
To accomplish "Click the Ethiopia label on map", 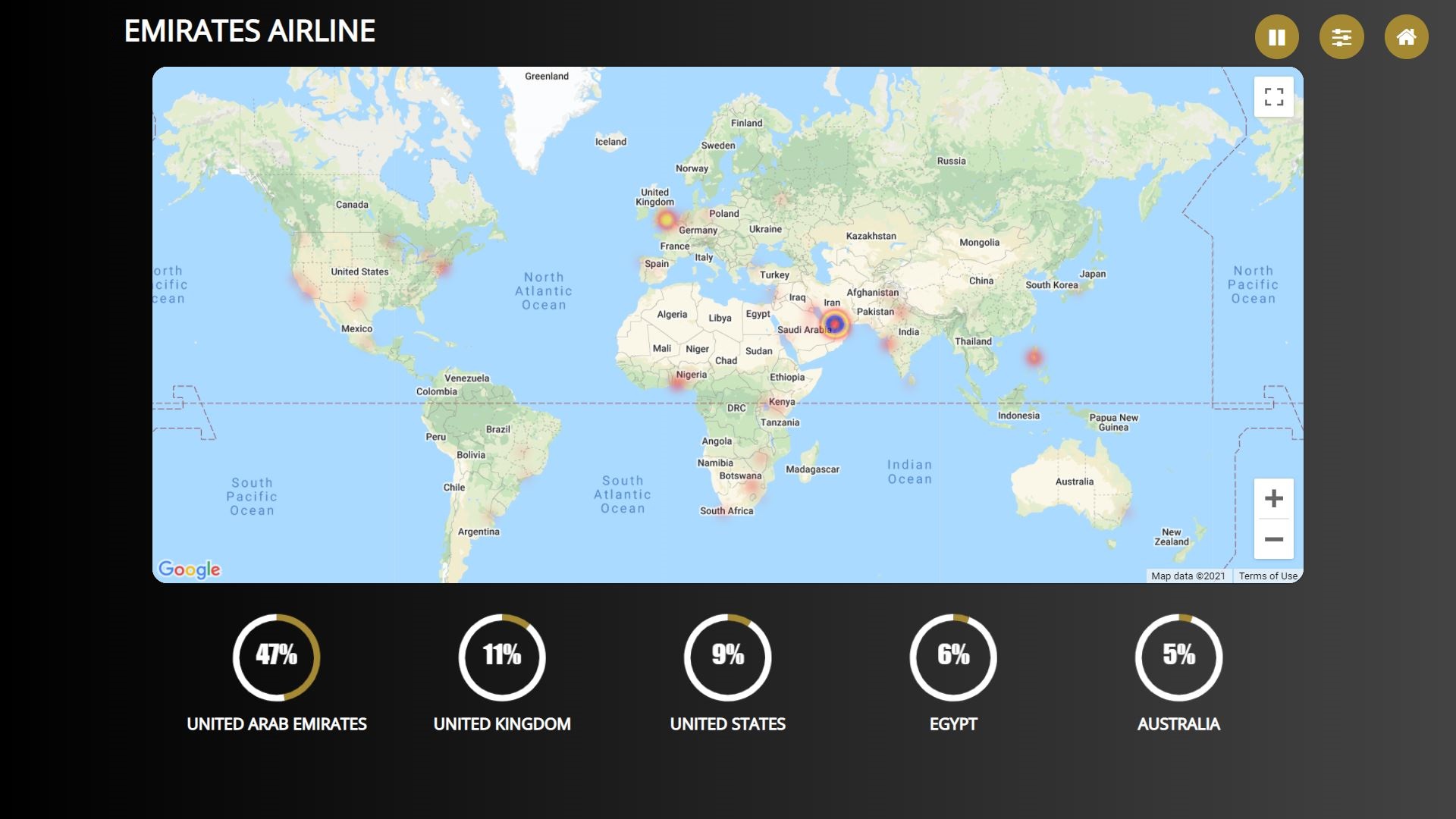I will click(787, 378).
